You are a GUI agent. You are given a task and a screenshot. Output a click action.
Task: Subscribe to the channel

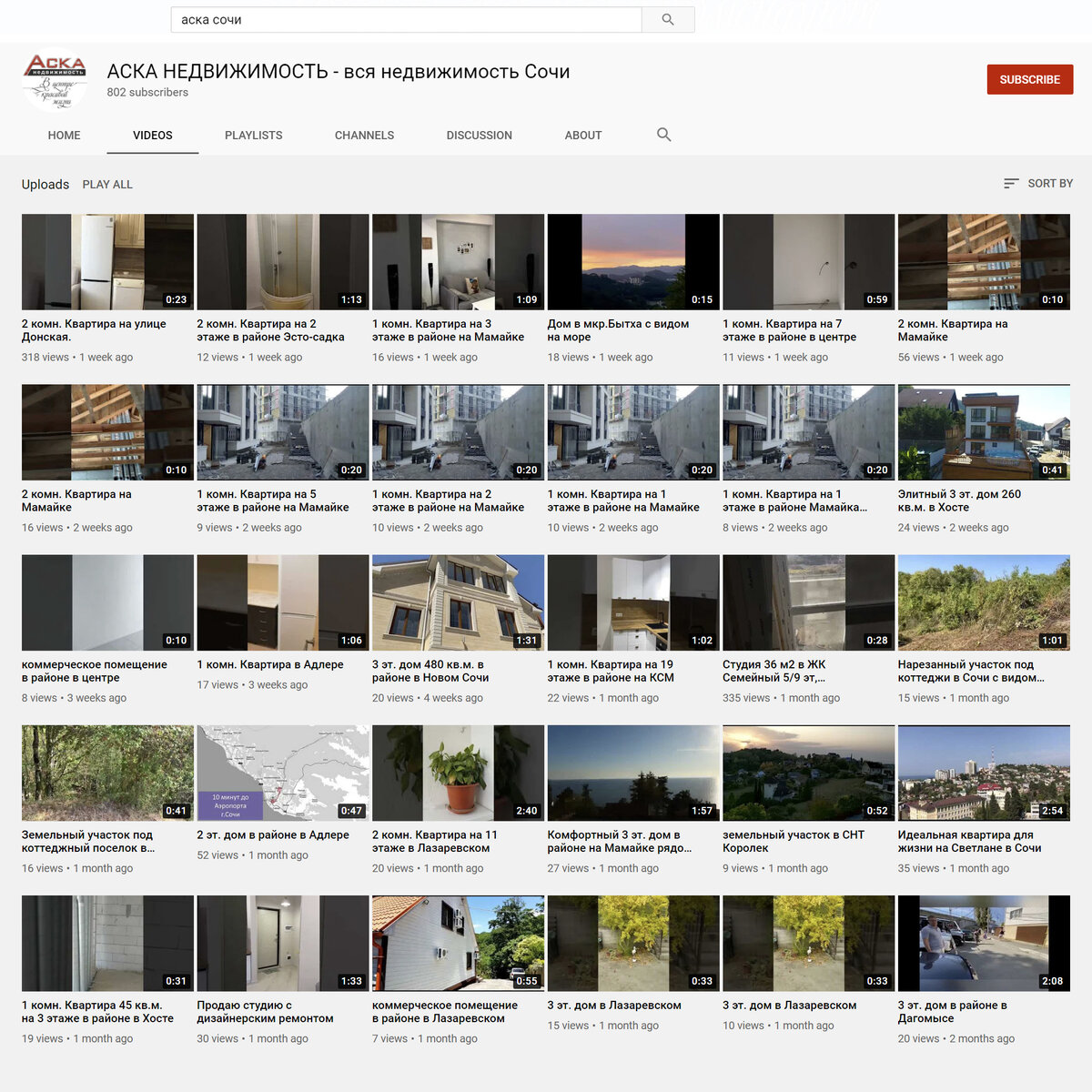(x=1030, y=80)
